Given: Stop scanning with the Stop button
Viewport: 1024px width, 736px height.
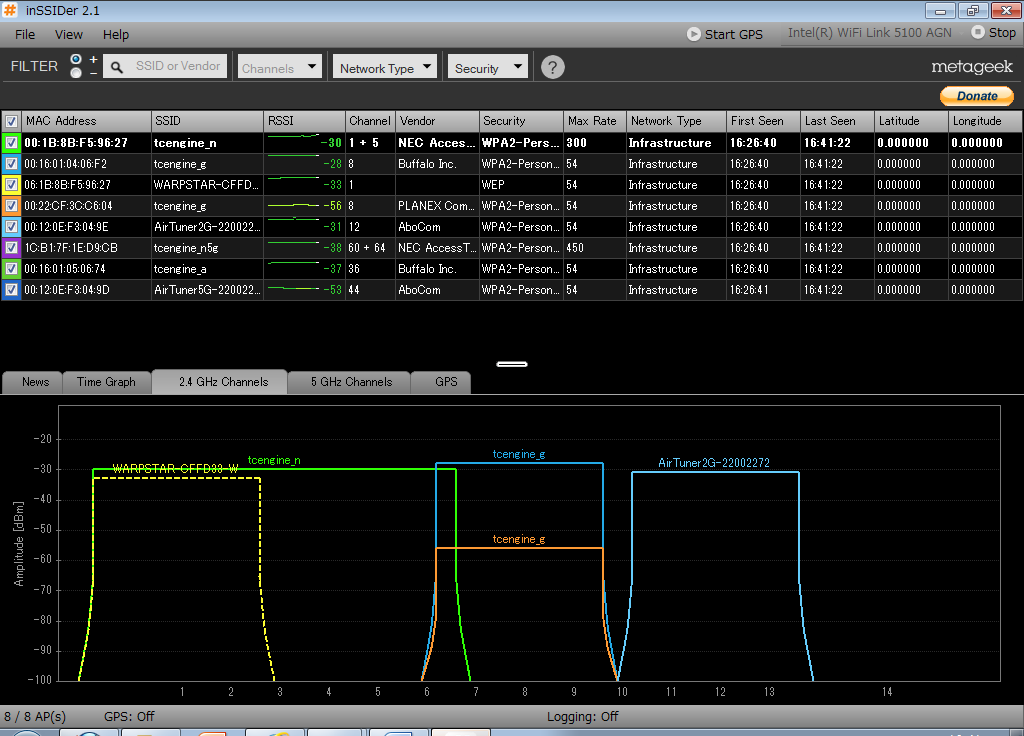Looking at the screenshot, I should coord(993,33).
